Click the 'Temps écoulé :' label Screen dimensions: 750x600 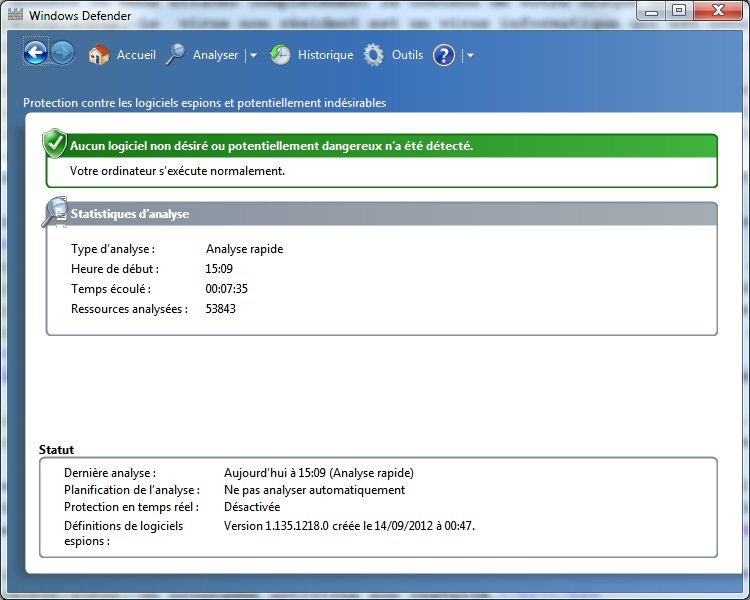(x=111, y=289)
